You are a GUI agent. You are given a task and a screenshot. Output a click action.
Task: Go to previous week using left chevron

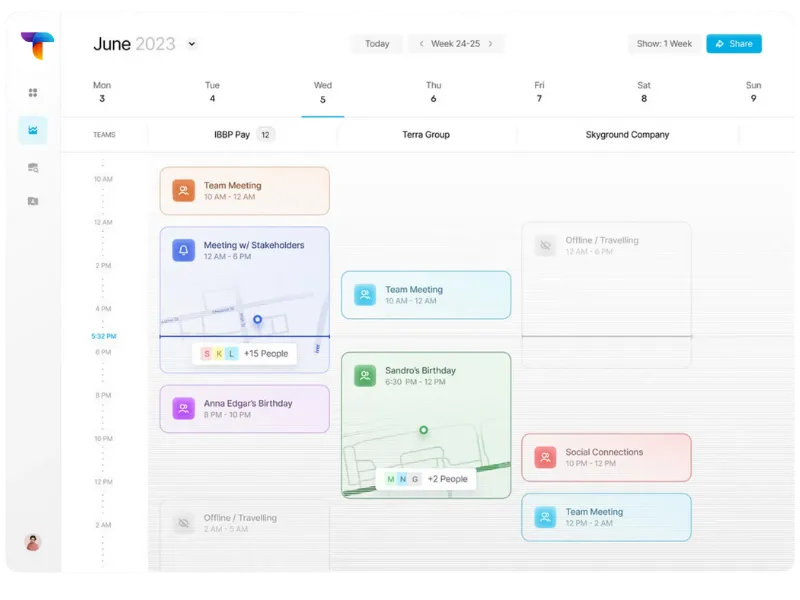tap(421, 44)
